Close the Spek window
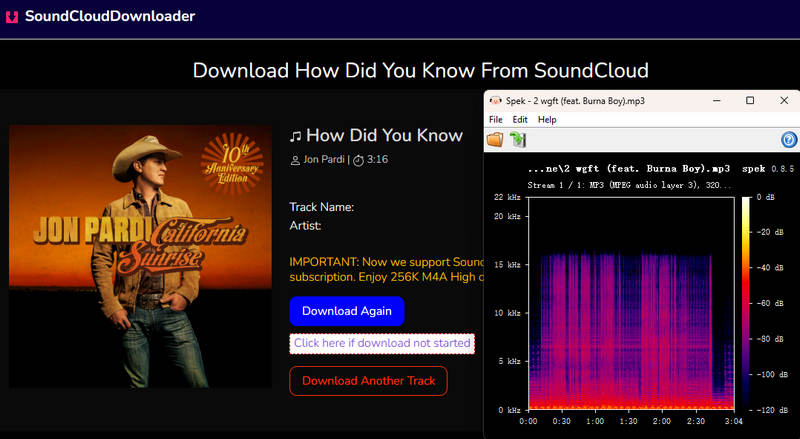This screenshot has width=800, height=439. tap(784, 101)
